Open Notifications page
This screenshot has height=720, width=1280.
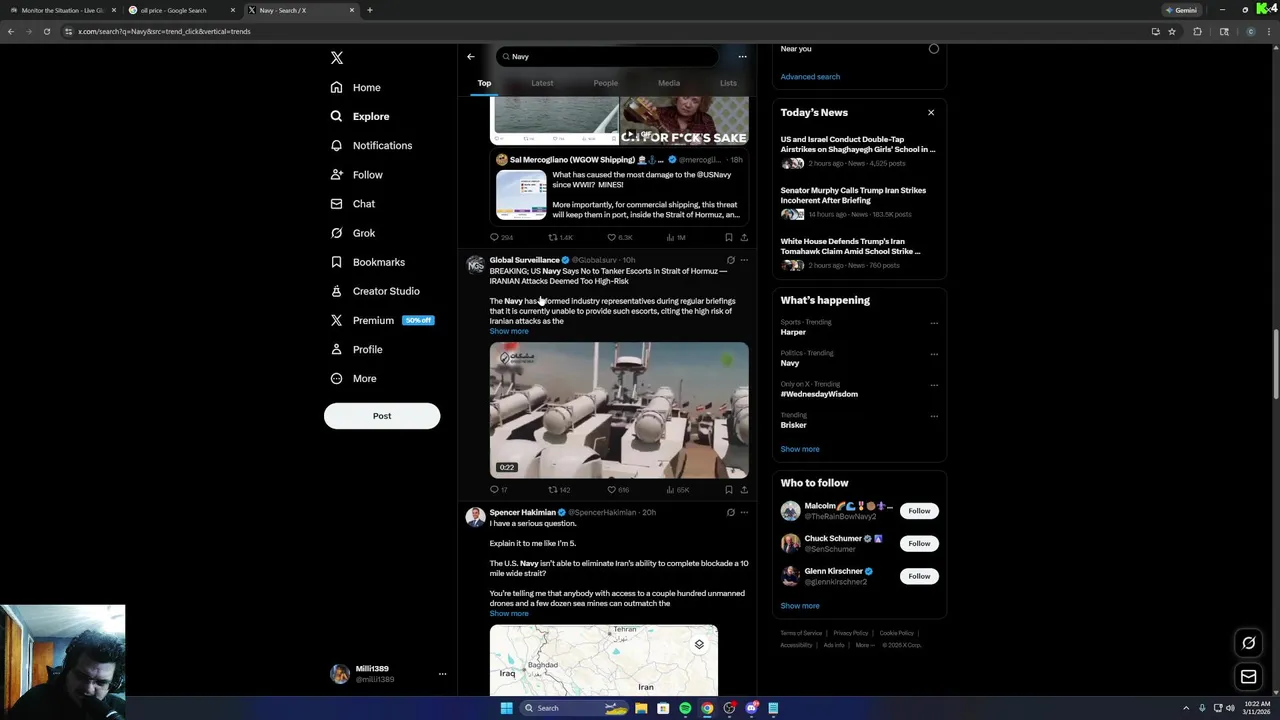click(371, 146)
